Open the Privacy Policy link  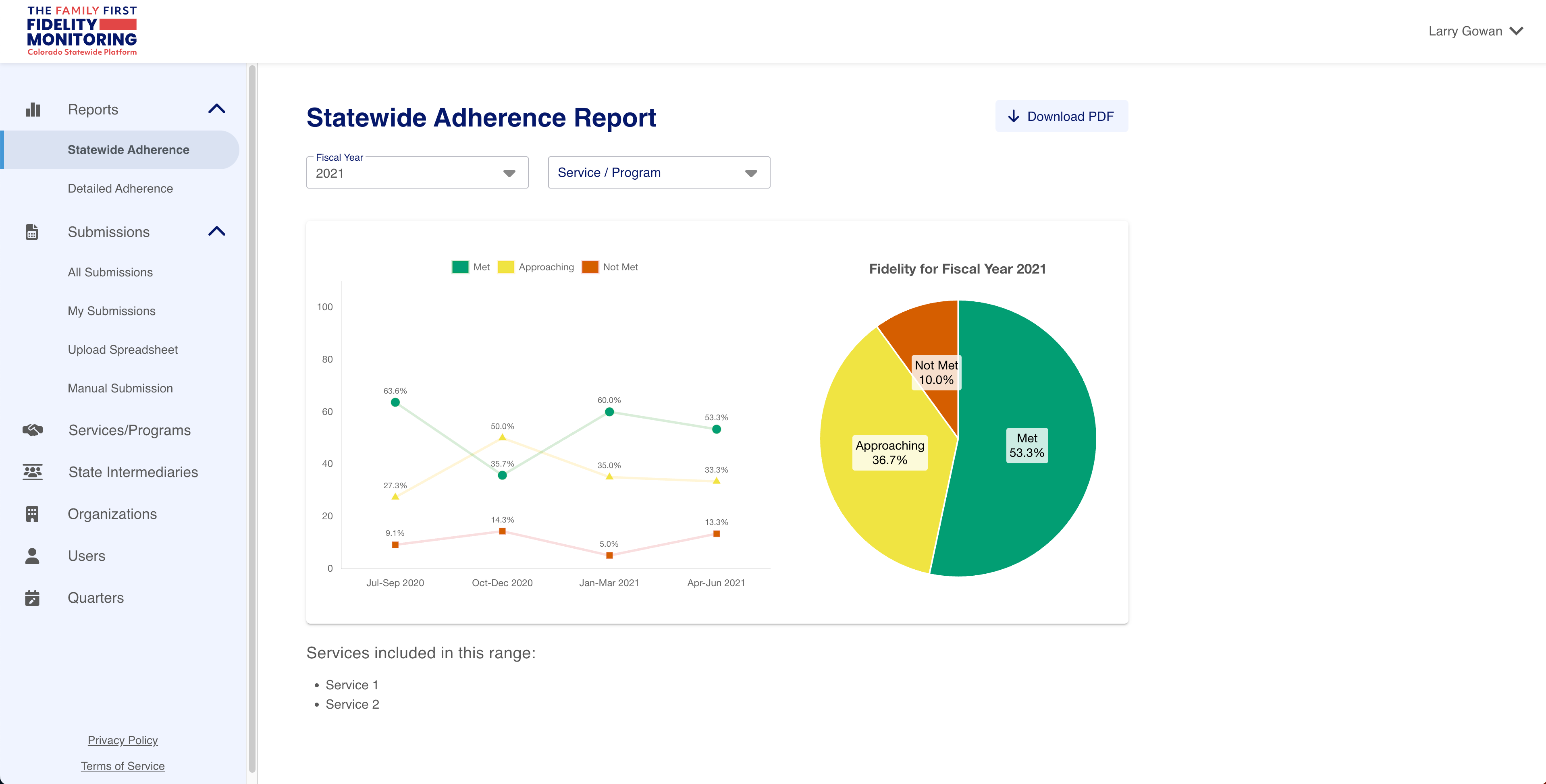coord(123,740)
